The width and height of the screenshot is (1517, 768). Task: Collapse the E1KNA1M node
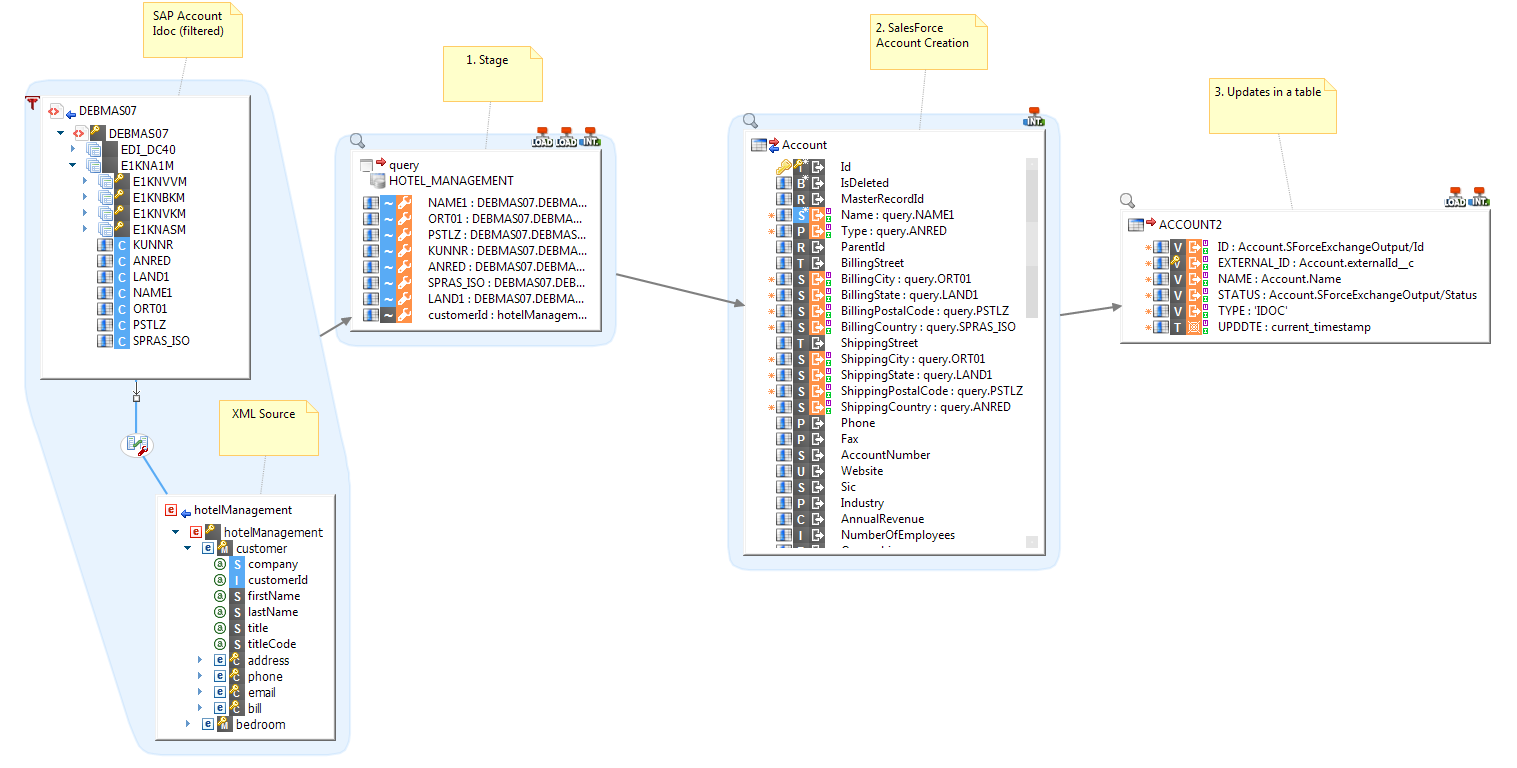tap(73, 165)
